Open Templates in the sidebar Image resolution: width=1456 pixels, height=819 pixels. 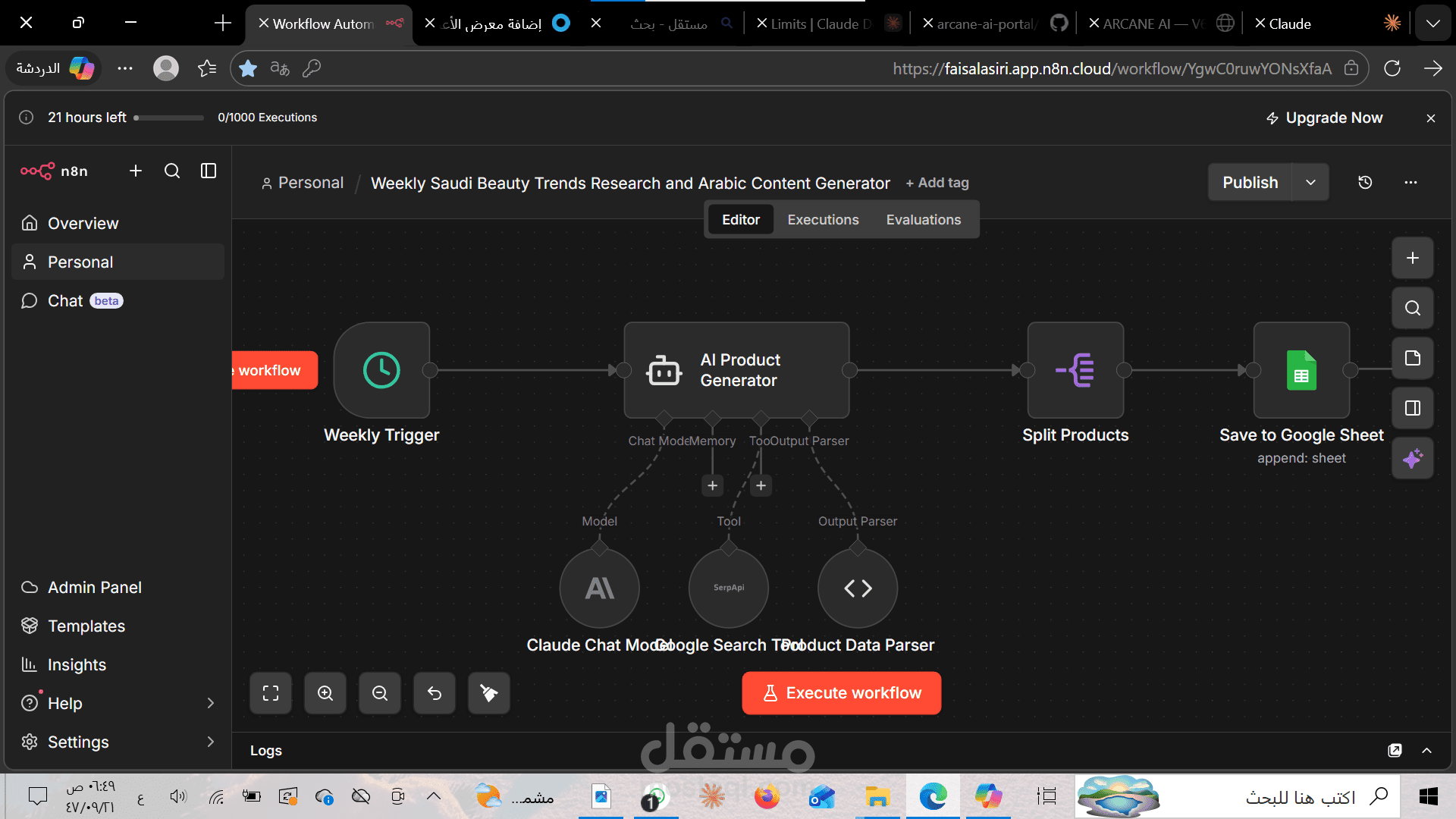pos(118,626)
